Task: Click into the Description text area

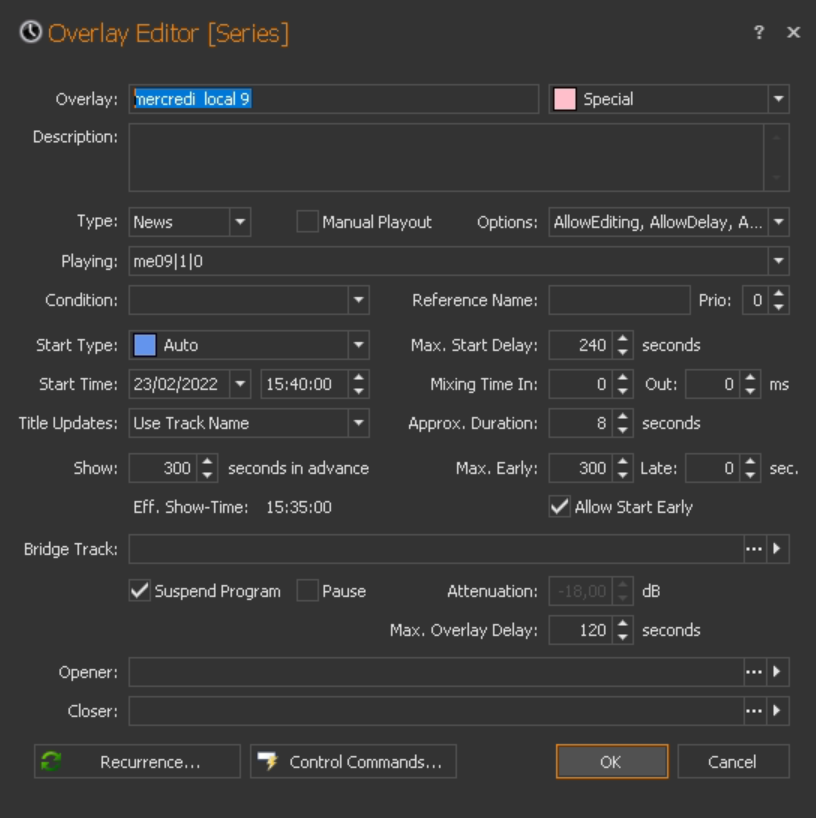Action: (445, 157)
